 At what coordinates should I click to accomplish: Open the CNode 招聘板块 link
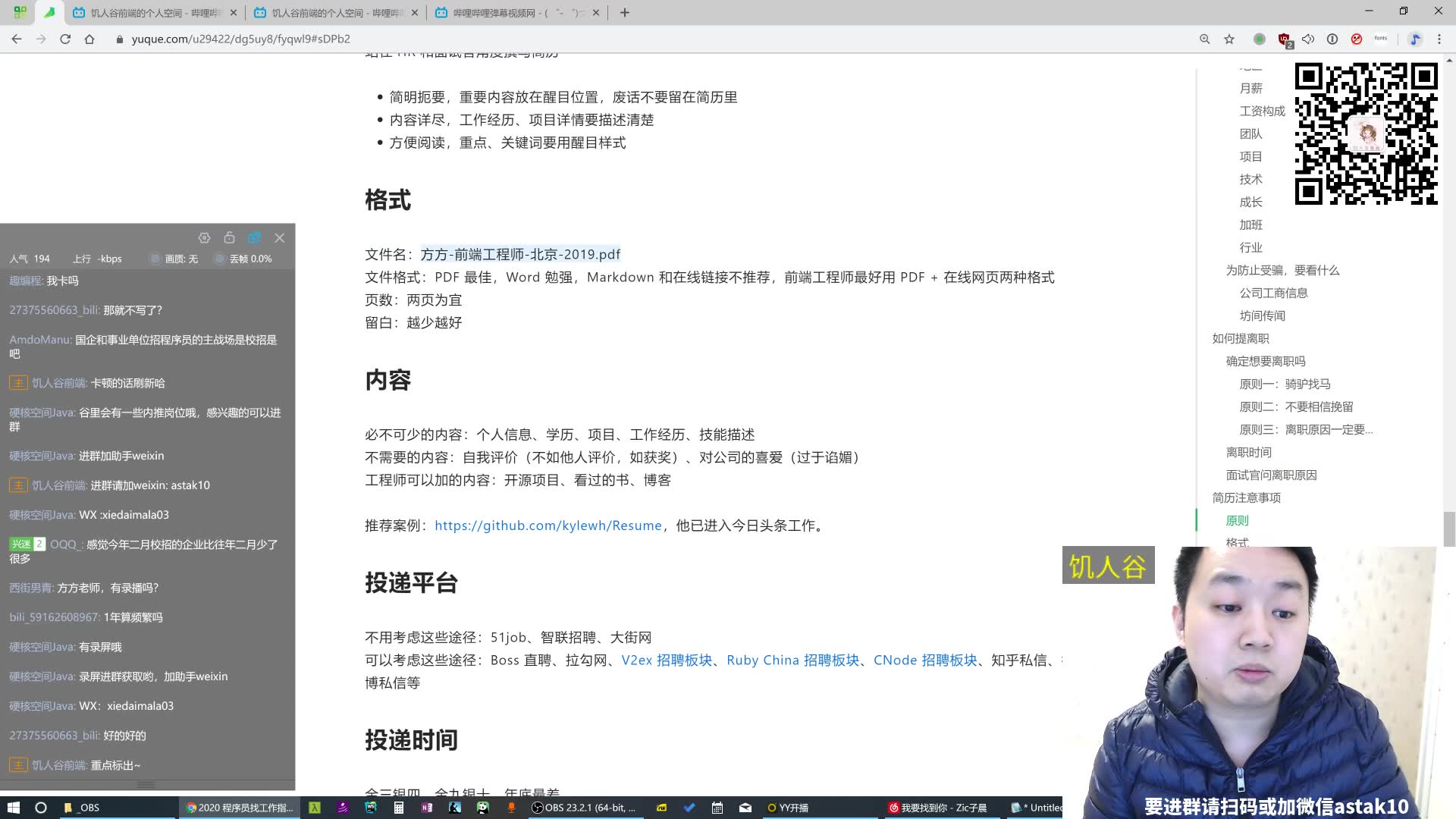tap(925, 661)
